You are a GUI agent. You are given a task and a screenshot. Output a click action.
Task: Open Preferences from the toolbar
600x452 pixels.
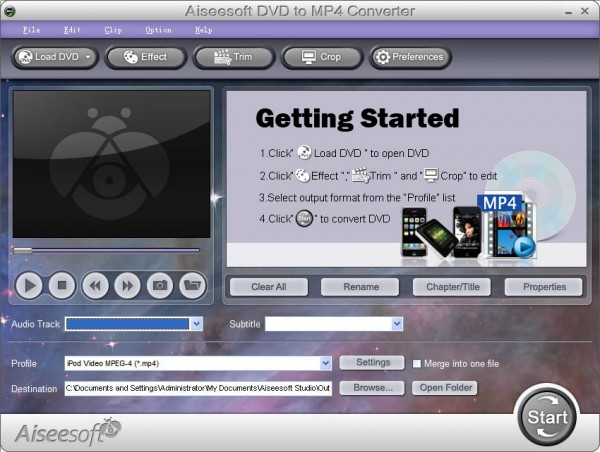click(408, 57)
